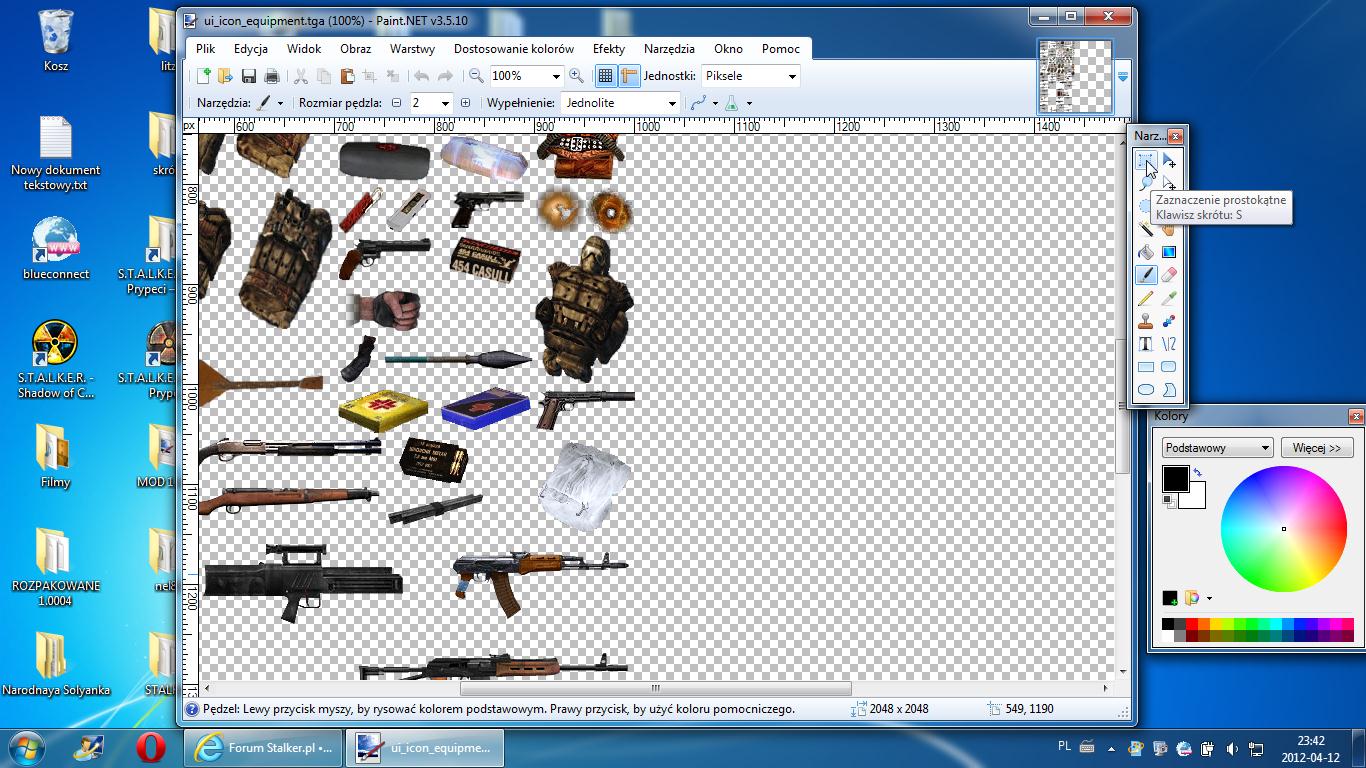Click the New image toolbar icon
The image size is (1366, 768).
[x=204, y=76]
